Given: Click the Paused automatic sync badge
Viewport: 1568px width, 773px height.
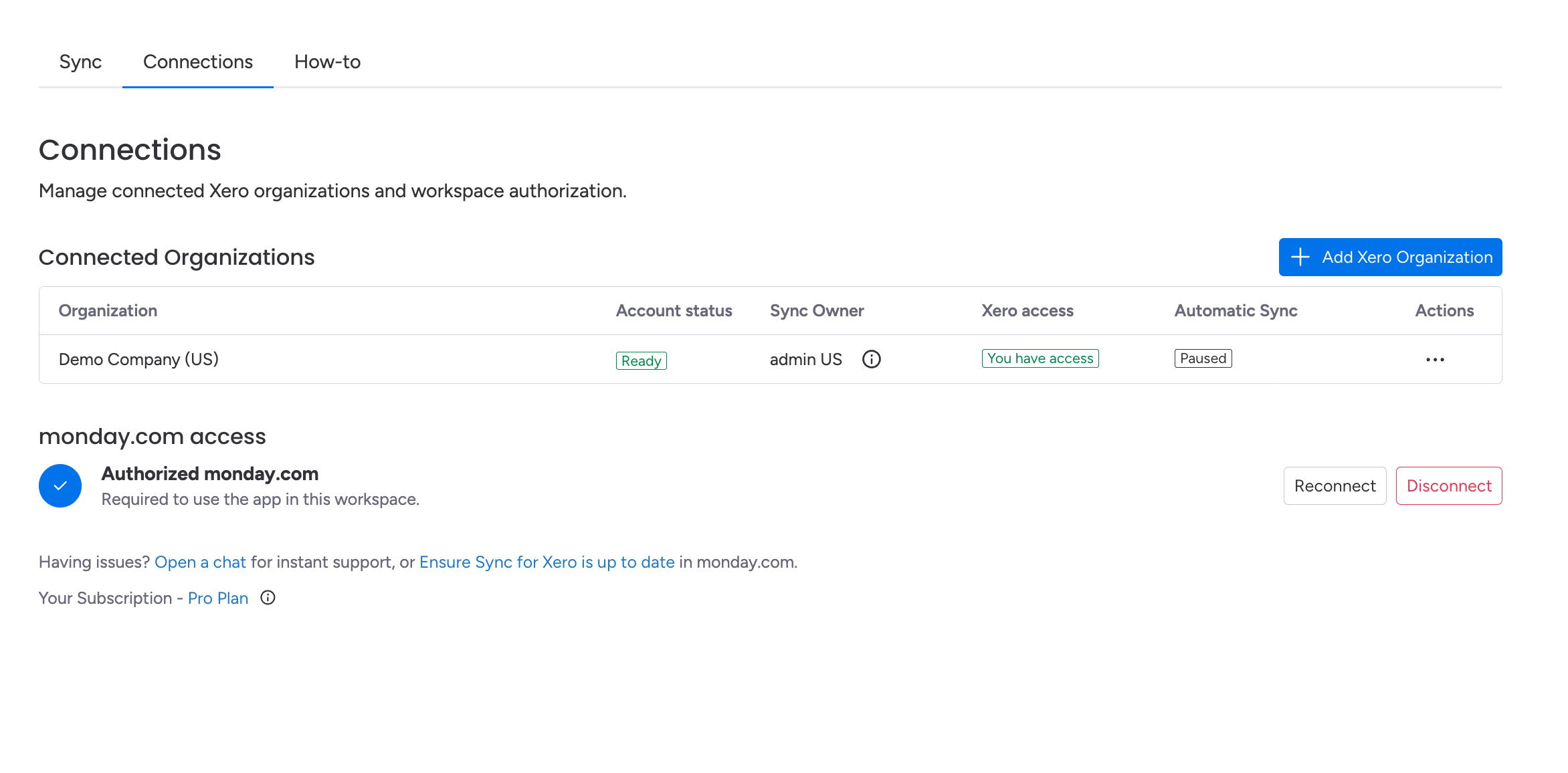Looking at the screenshot, I should click(x=1203, y=358).
